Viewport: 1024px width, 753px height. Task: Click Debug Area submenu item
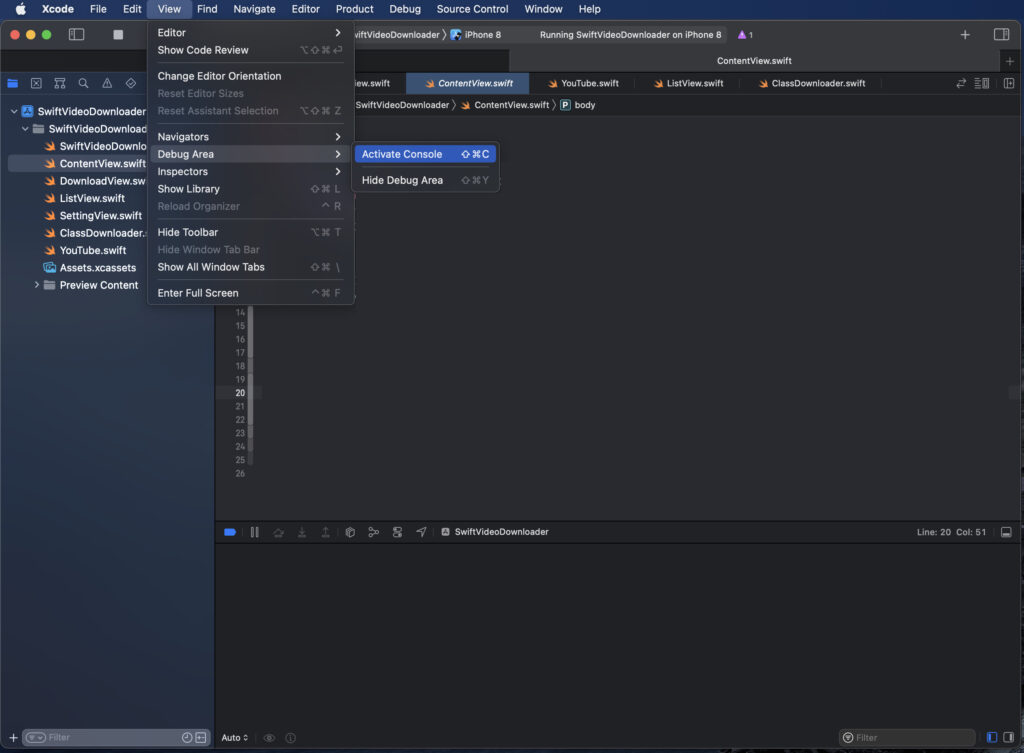(x=249, y=154)
